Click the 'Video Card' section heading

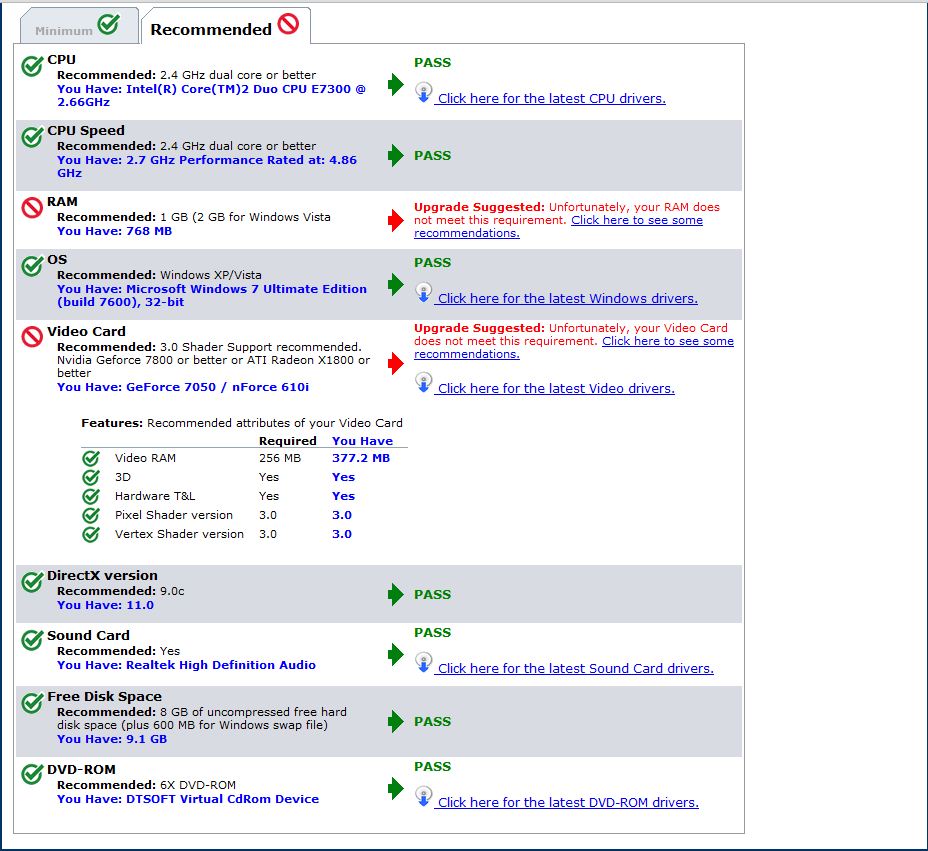pyautogui.click(x=86, y=331)
